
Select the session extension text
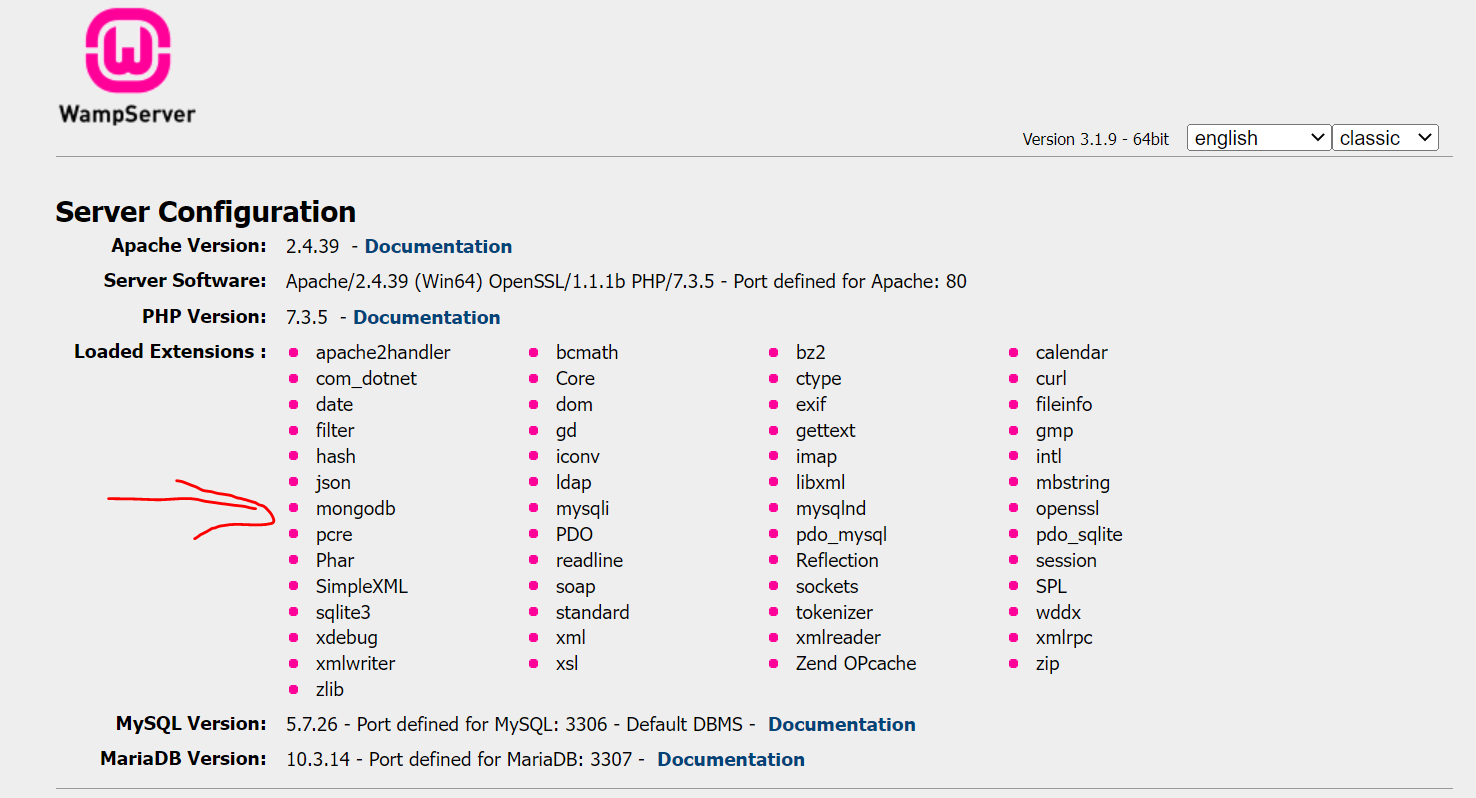click(1066, 560)
